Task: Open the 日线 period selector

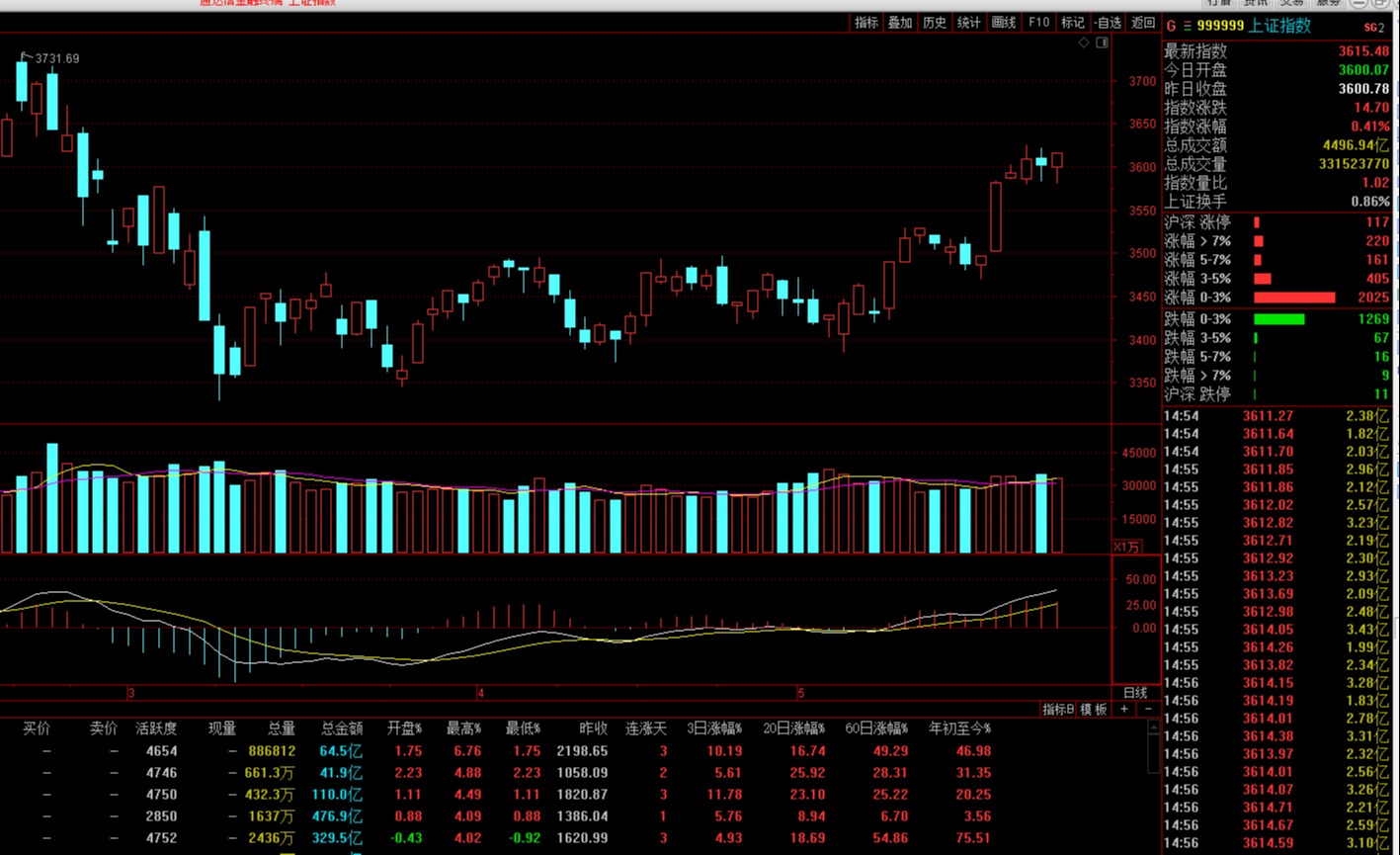Action: click(x=1135, y=693)
